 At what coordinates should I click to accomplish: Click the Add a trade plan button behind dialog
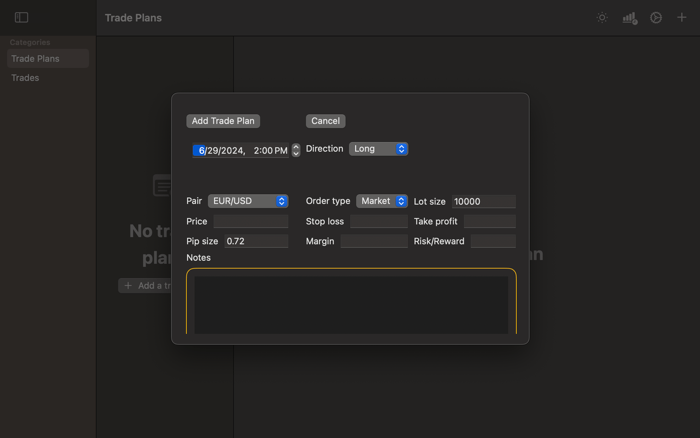pos(145,286)
